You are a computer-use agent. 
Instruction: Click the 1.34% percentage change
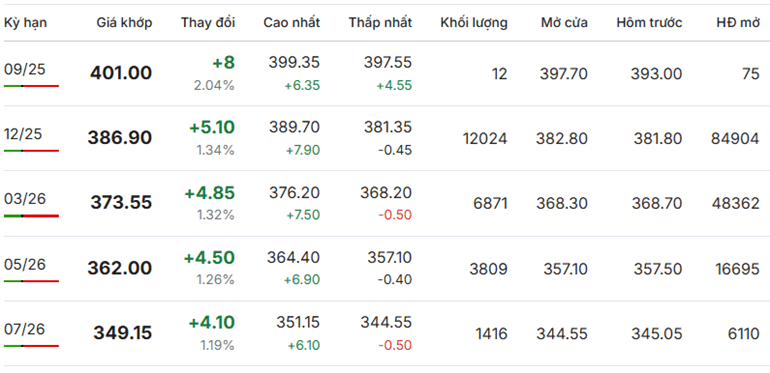click(216, 150)
